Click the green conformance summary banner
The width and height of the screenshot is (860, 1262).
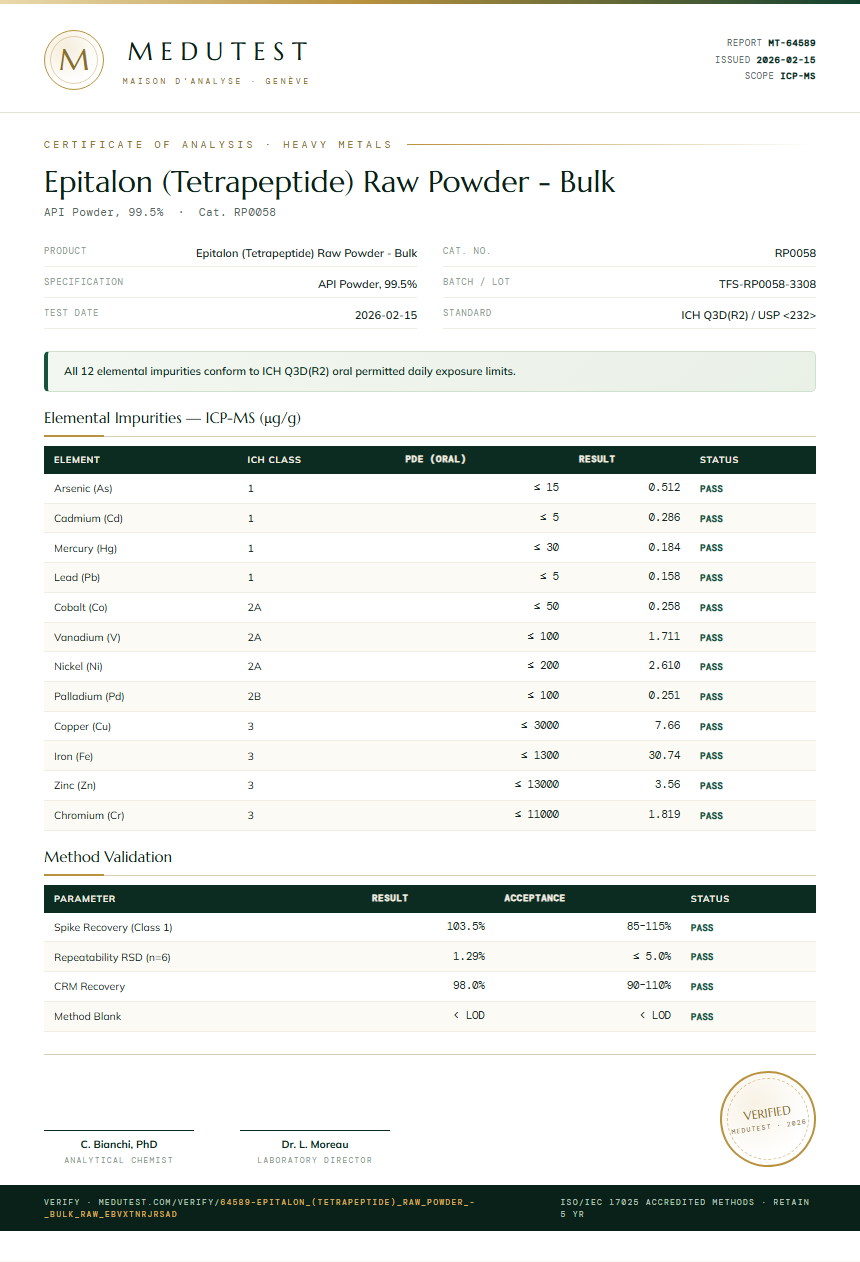coord(430,371)
